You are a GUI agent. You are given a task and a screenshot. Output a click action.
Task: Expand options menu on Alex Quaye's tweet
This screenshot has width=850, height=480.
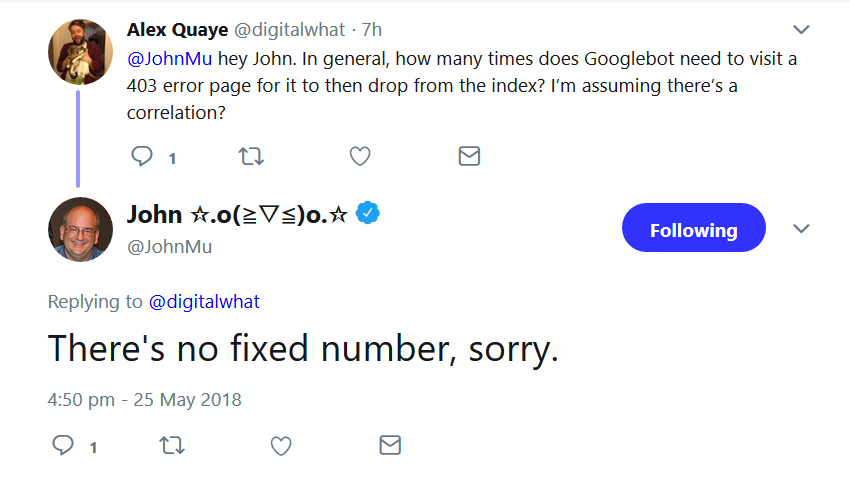800,29
